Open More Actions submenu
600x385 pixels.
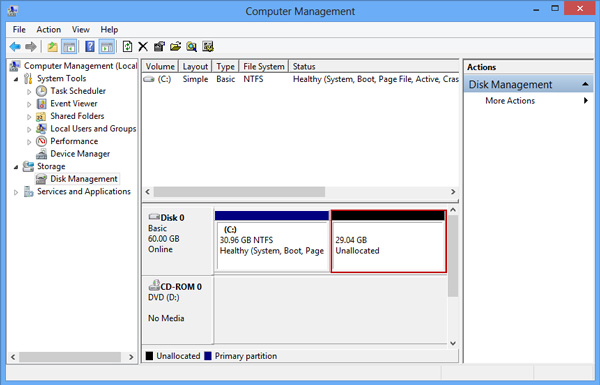point(528,101)
